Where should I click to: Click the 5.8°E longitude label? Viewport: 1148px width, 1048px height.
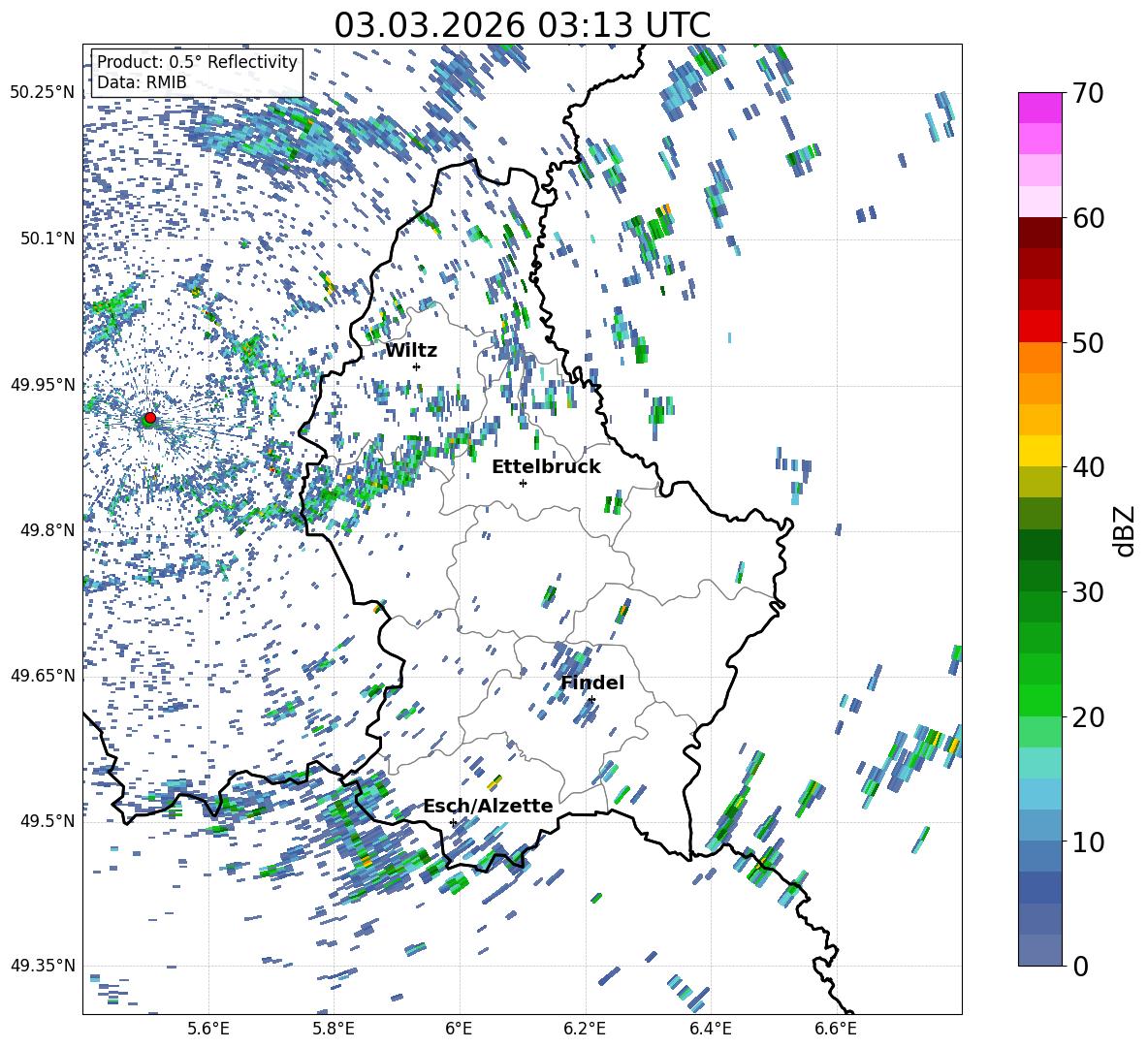coord(334,1030)
